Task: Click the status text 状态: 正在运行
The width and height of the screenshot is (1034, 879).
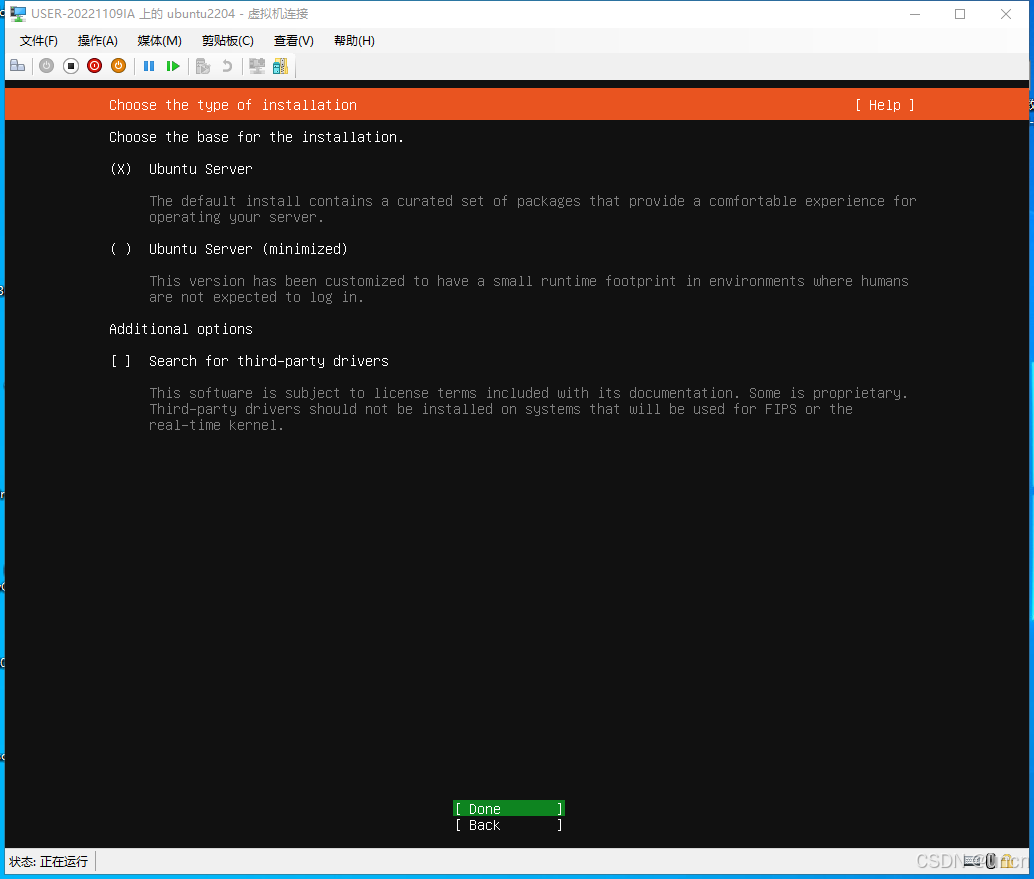Action: [49, 862]
